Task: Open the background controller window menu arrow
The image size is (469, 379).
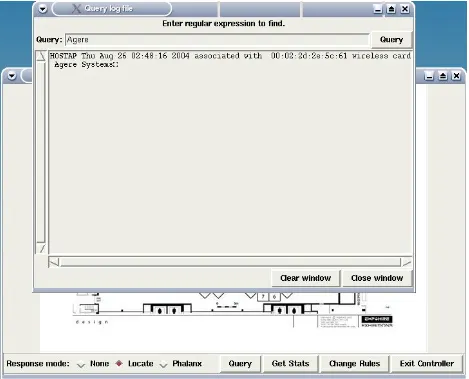Action: pos(12,76)
